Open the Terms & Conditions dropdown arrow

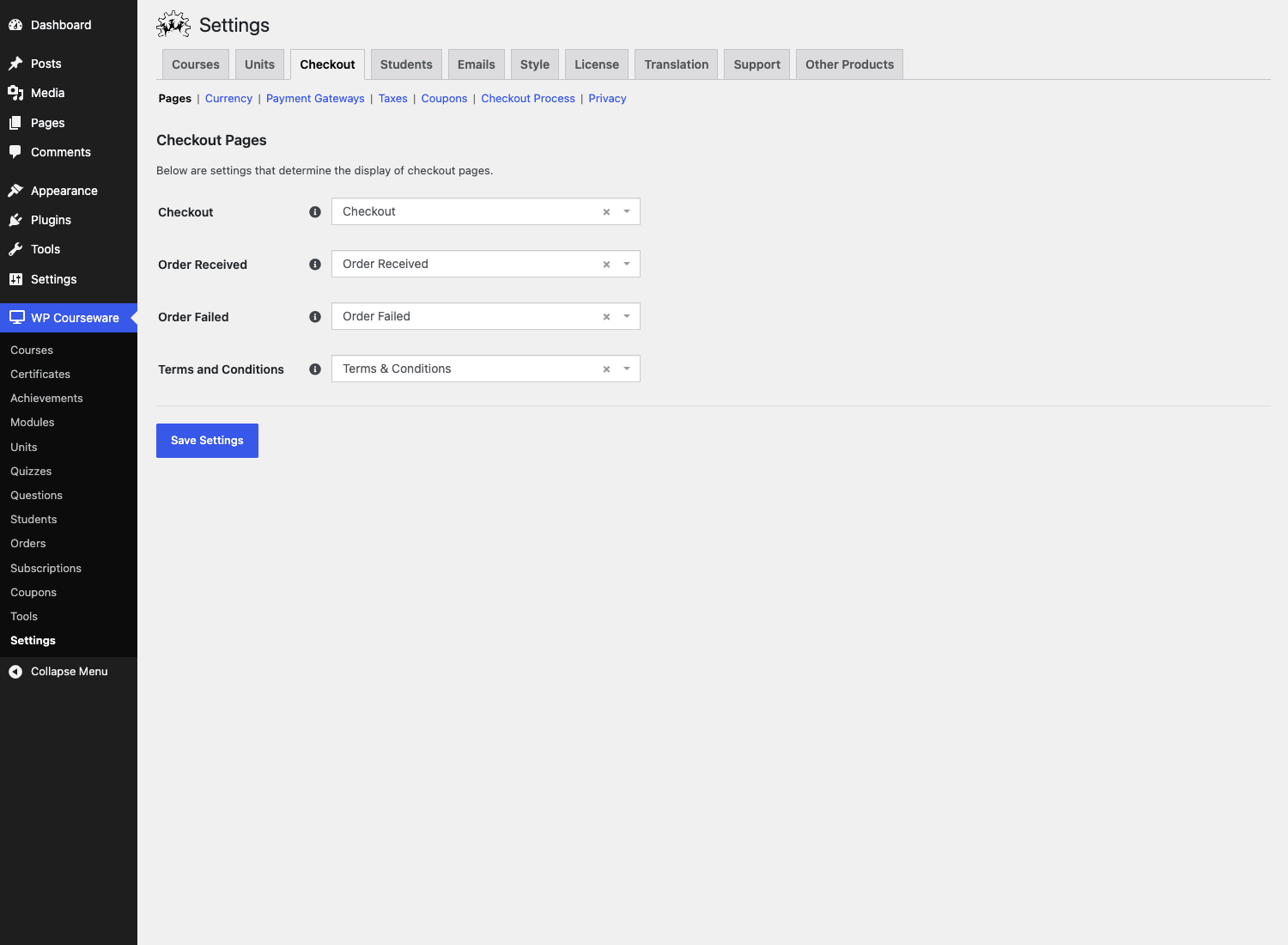[x=627, y=369]
